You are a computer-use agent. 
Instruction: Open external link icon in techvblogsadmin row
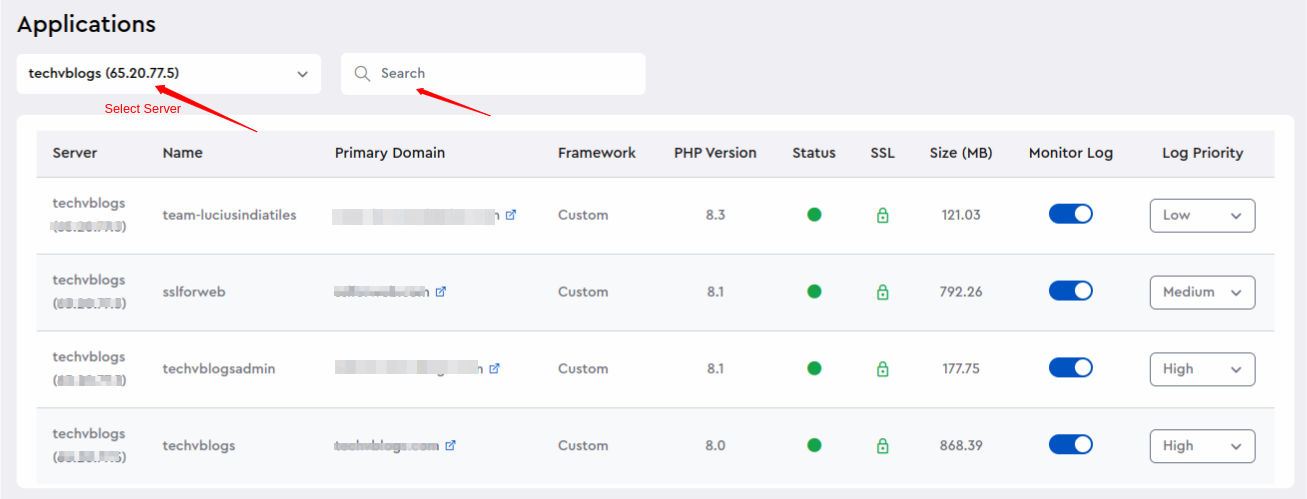tap(494, 369)
